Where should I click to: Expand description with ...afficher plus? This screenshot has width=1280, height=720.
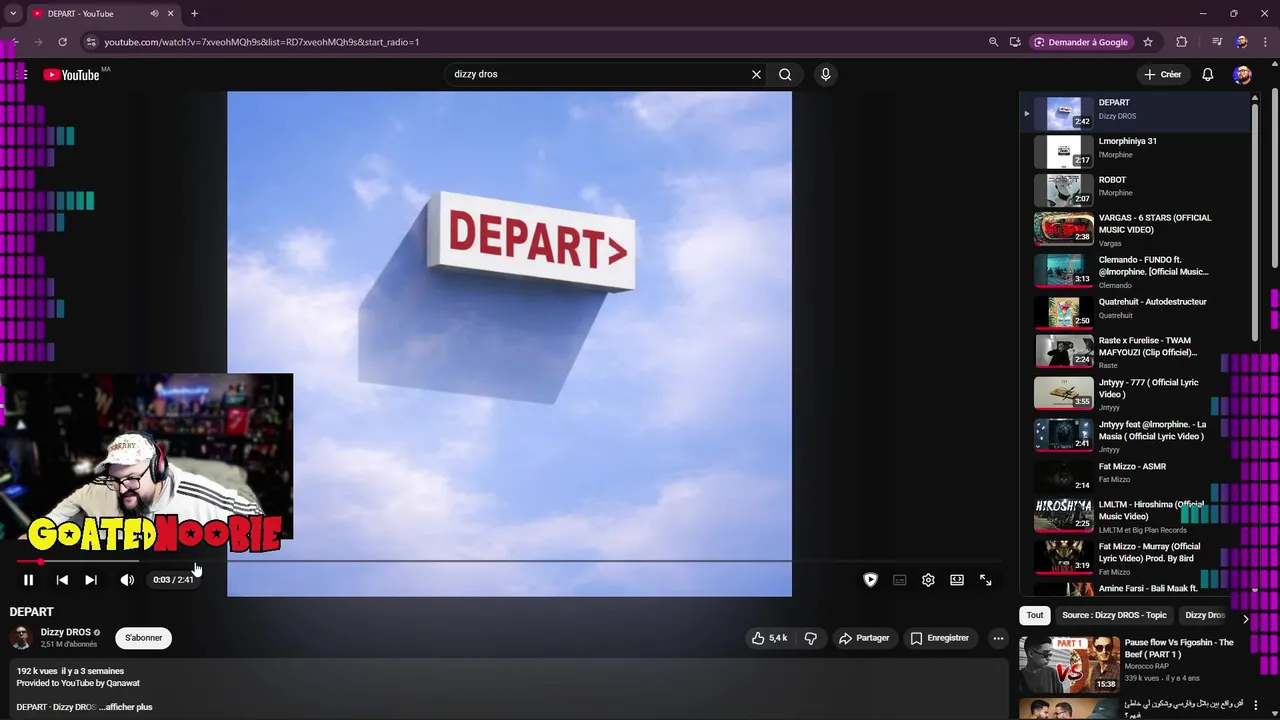tap(126, 707)
